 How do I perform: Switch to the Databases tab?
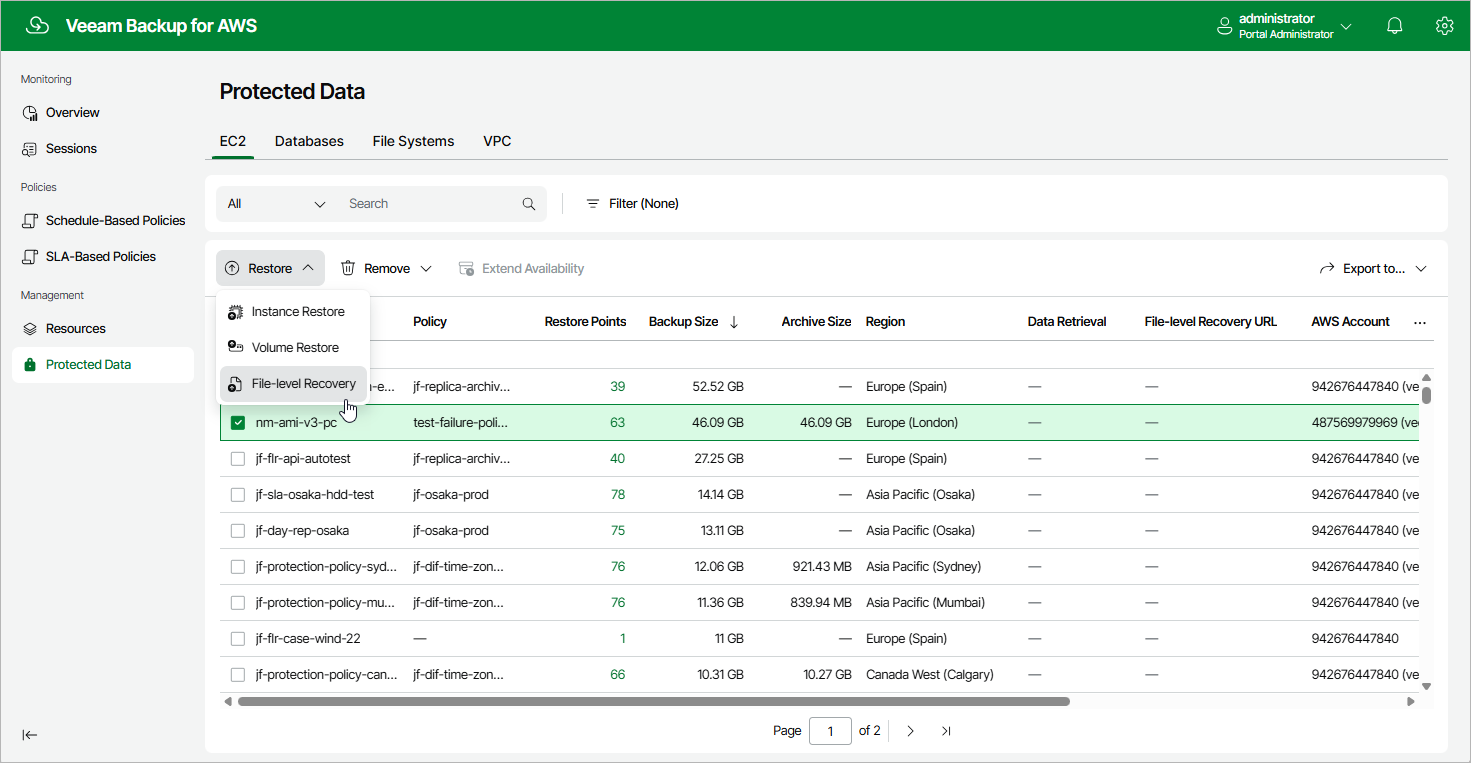pos(309,141)
